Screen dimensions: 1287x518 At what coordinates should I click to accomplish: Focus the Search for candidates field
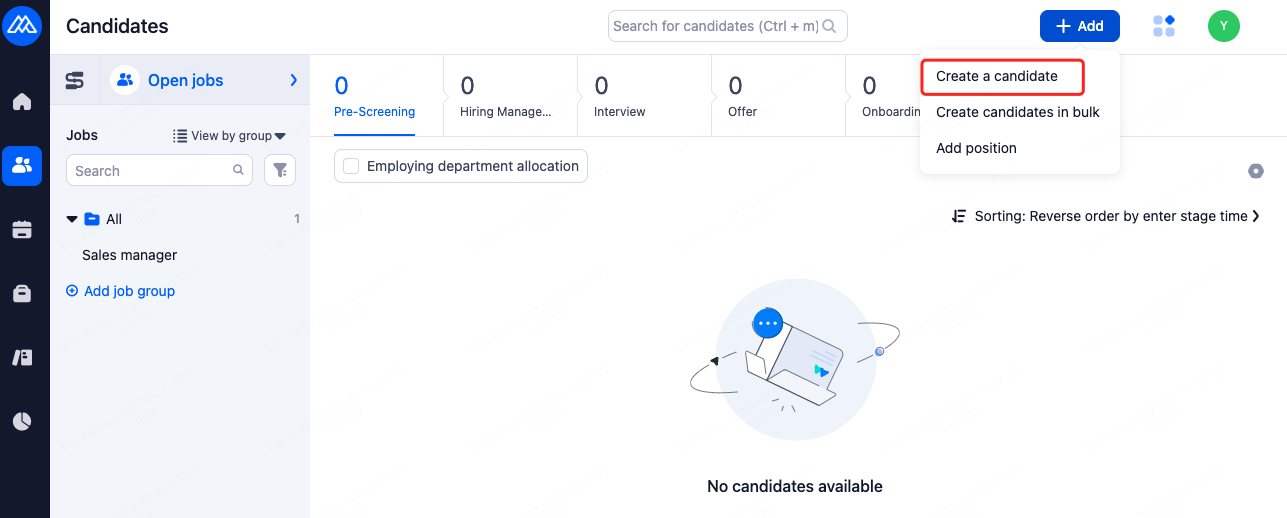tap(716, 26)
